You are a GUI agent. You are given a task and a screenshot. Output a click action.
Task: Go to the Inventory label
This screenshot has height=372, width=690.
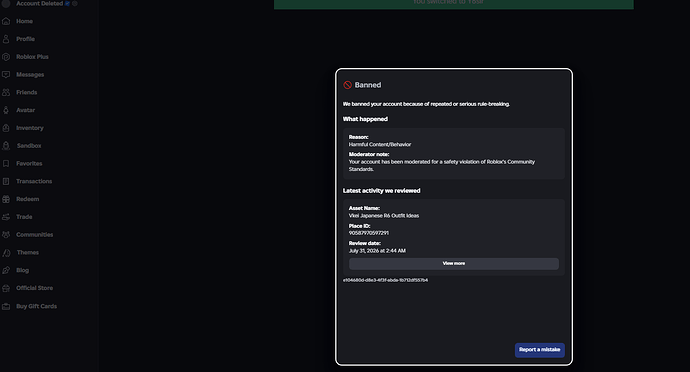click(30, 128)
